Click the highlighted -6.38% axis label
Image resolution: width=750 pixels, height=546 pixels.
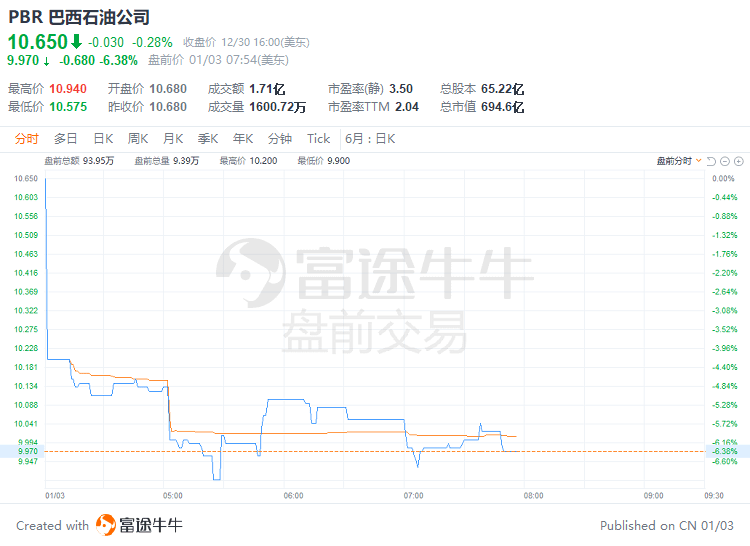pyautogui.click(x=725, y=451)
